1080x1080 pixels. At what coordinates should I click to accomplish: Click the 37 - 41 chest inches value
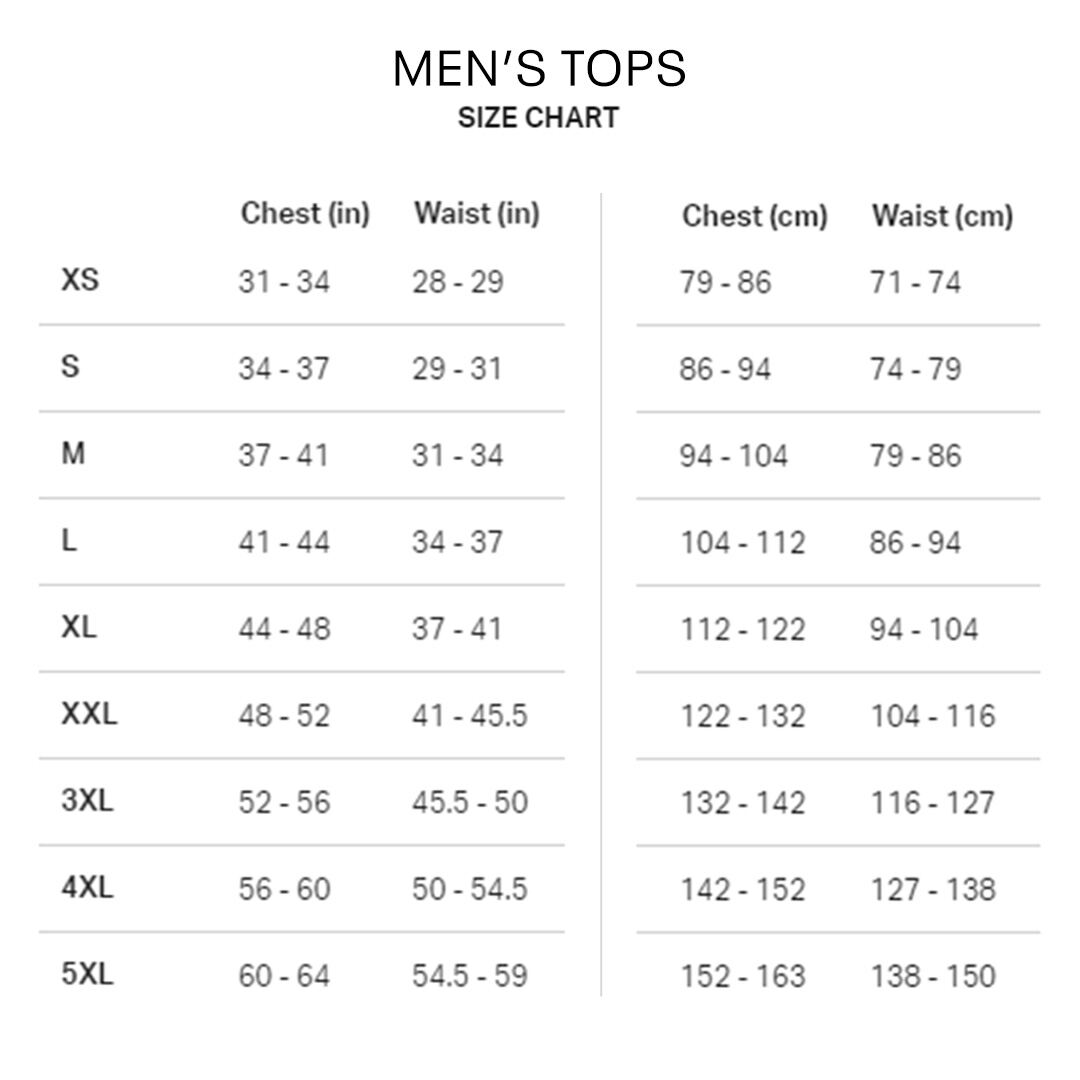(283, 456)
